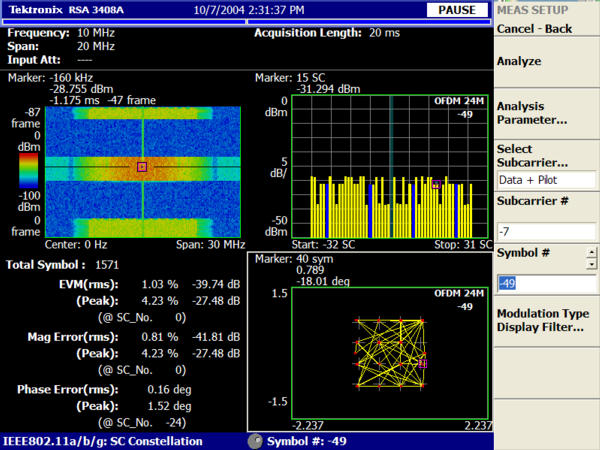Click the Symbol # input field showing -49

[x=540, y=284]
